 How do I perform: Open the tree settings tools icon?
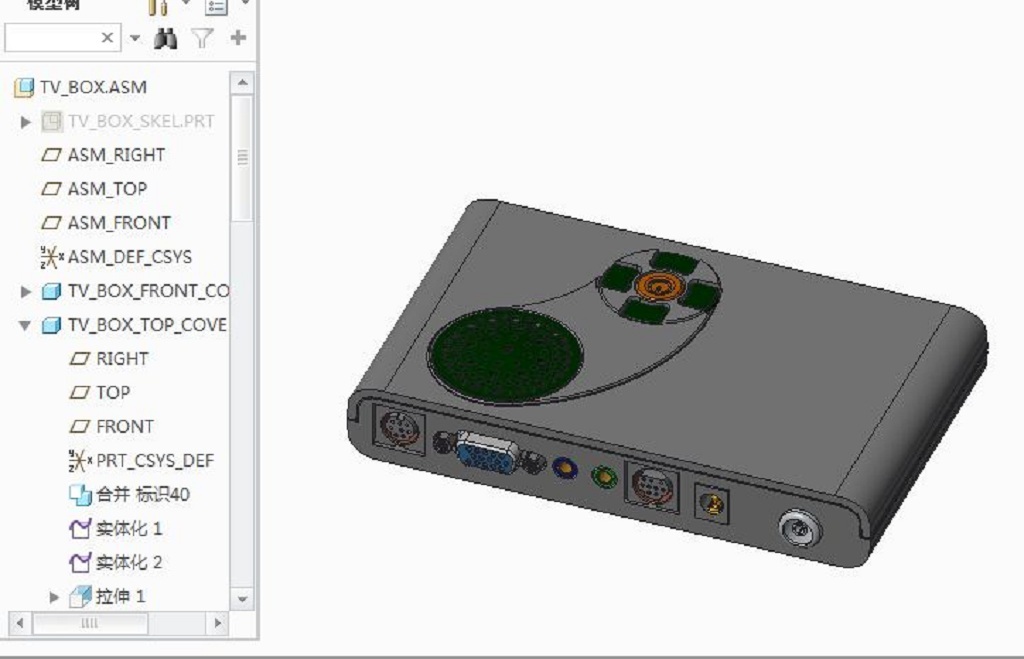point(158,7)
